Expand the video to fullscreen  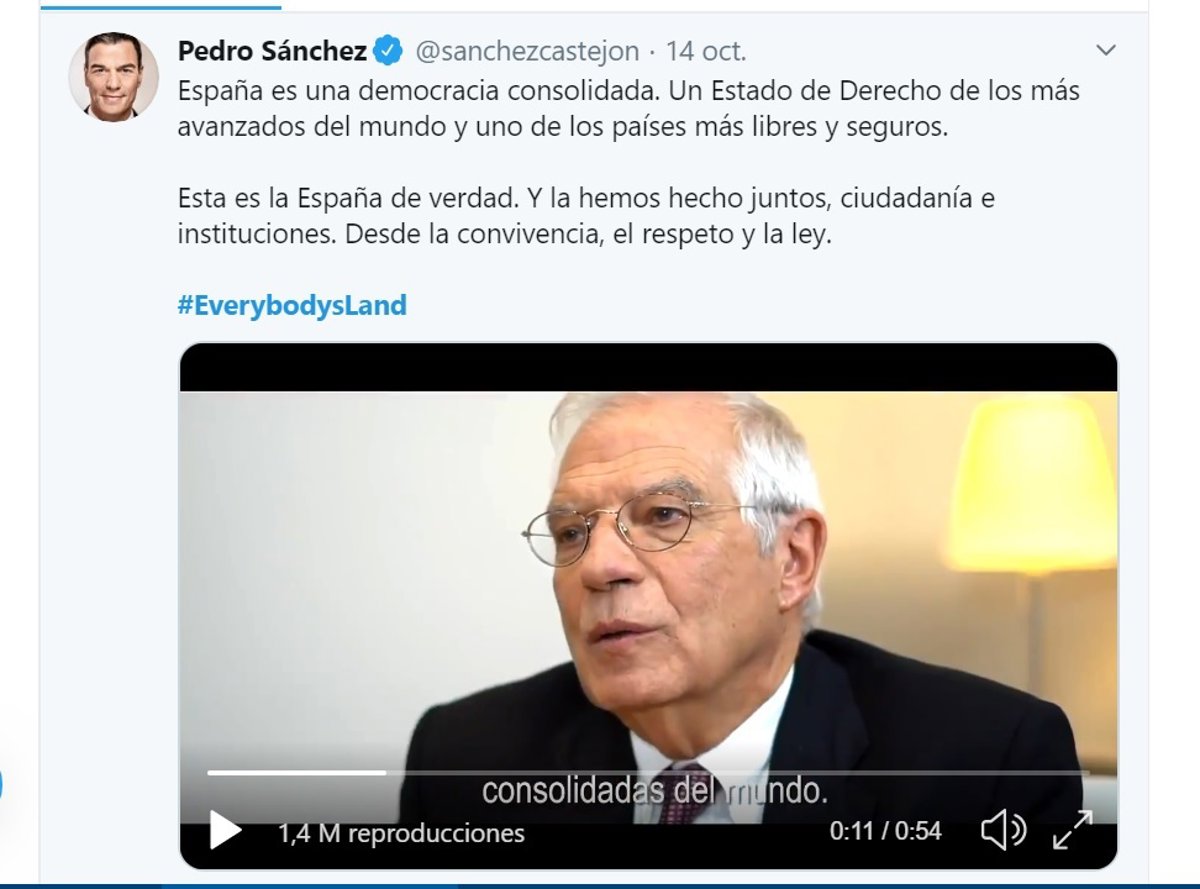click(x=1073, y=830)
